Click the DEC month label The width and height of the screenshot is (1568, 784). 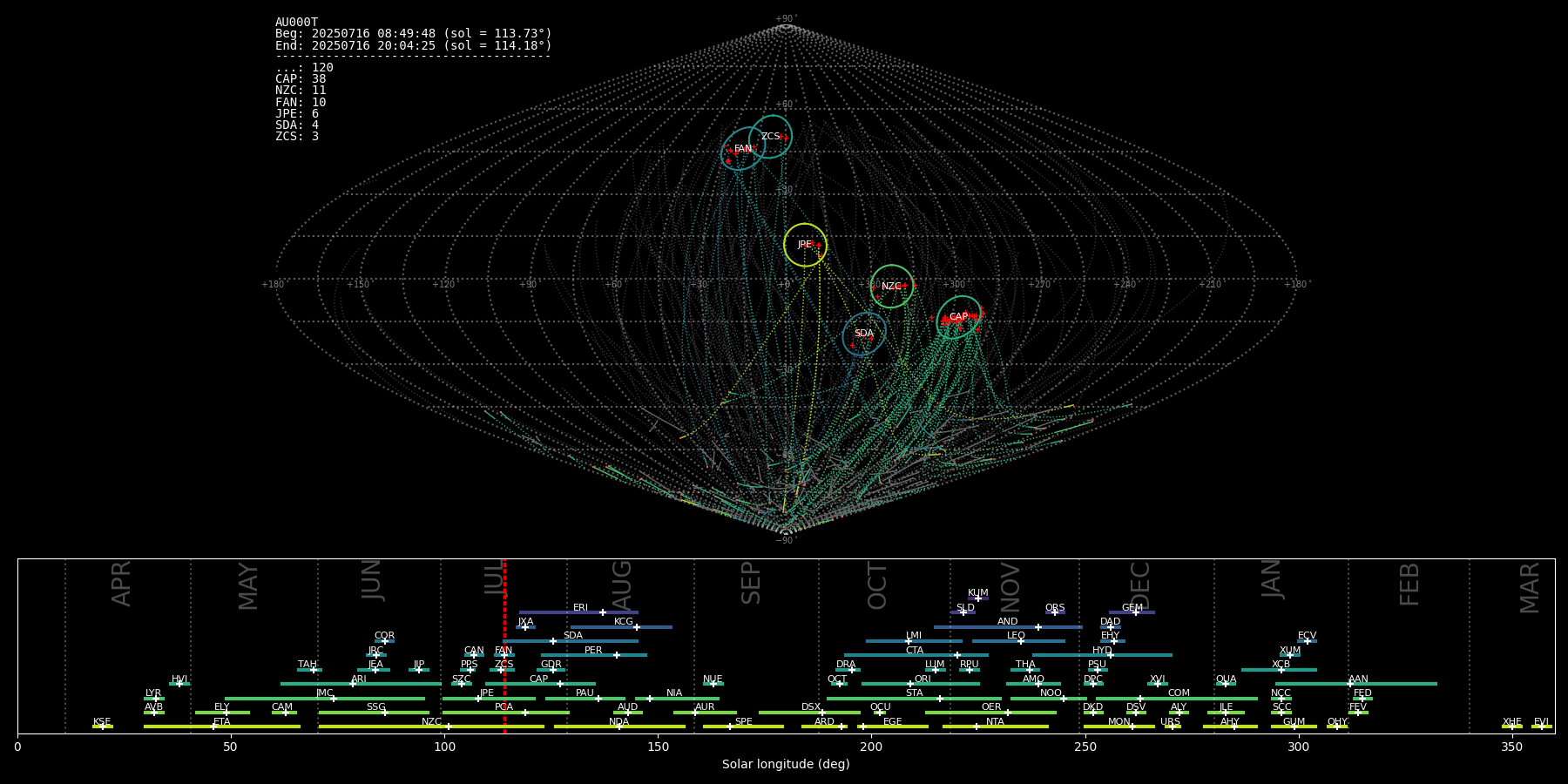tap(1140, 585)
